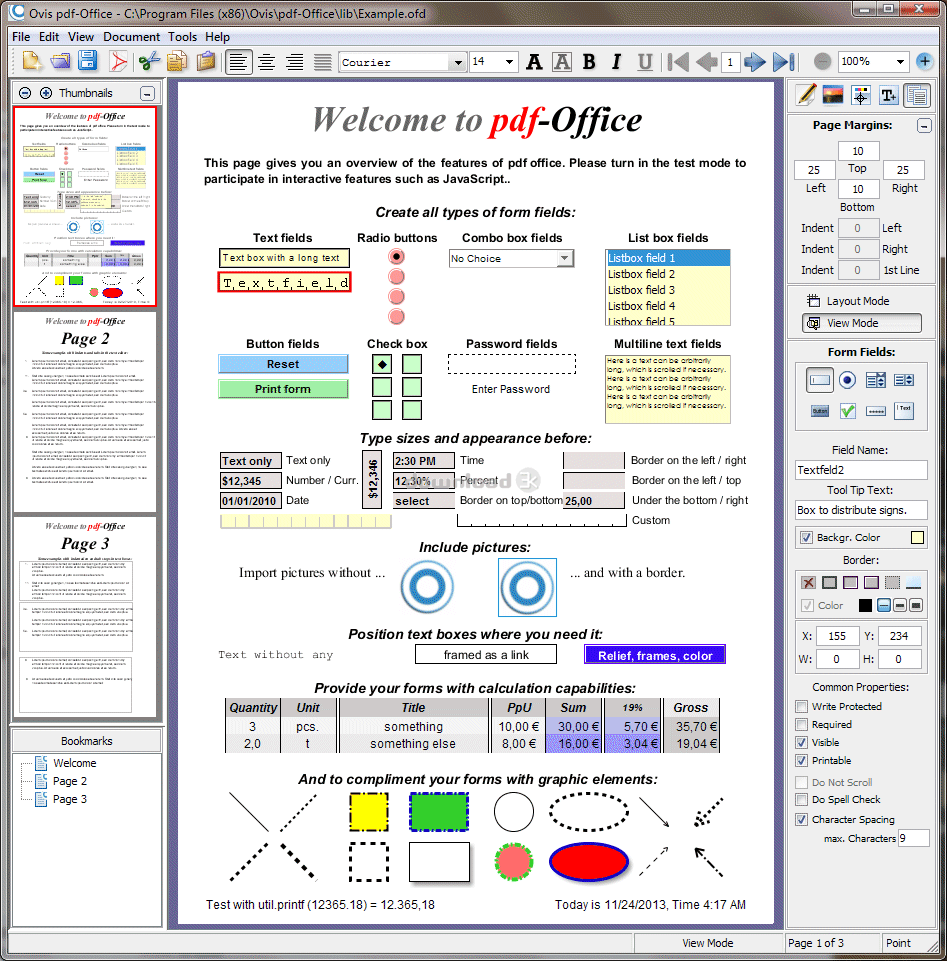The width and height of the screenshot is (947, 961).
Task: Open the File menu
Action: click(21, 37)
